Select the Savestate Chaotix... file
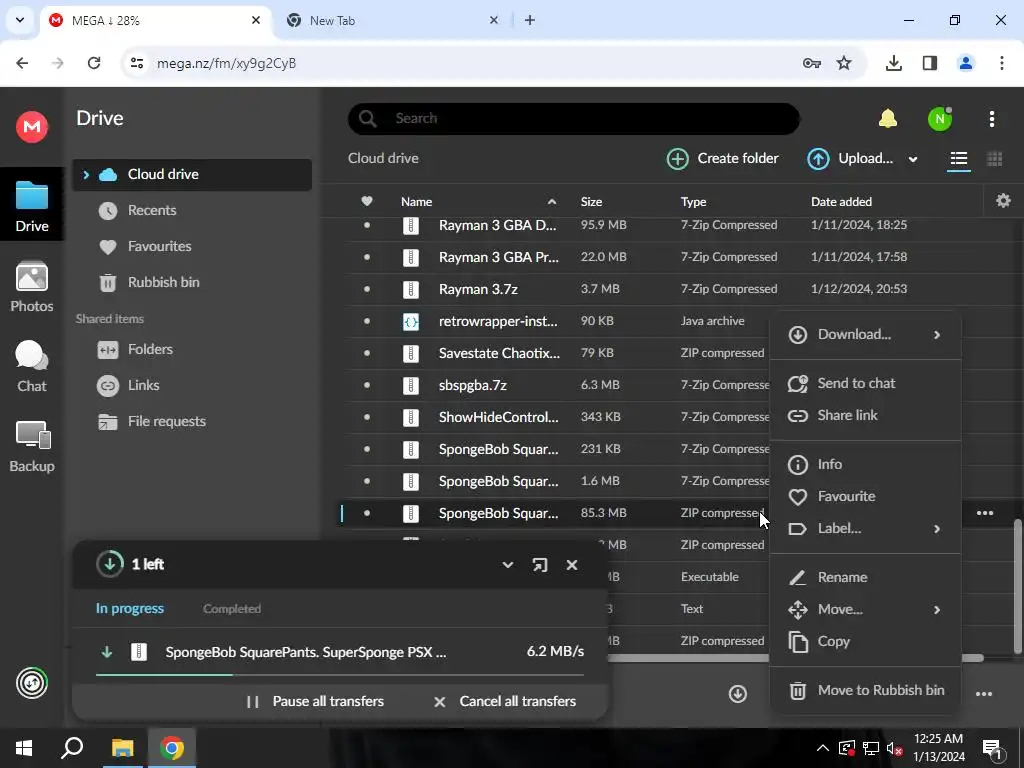 pyautogui.click(x=499, y=353)
